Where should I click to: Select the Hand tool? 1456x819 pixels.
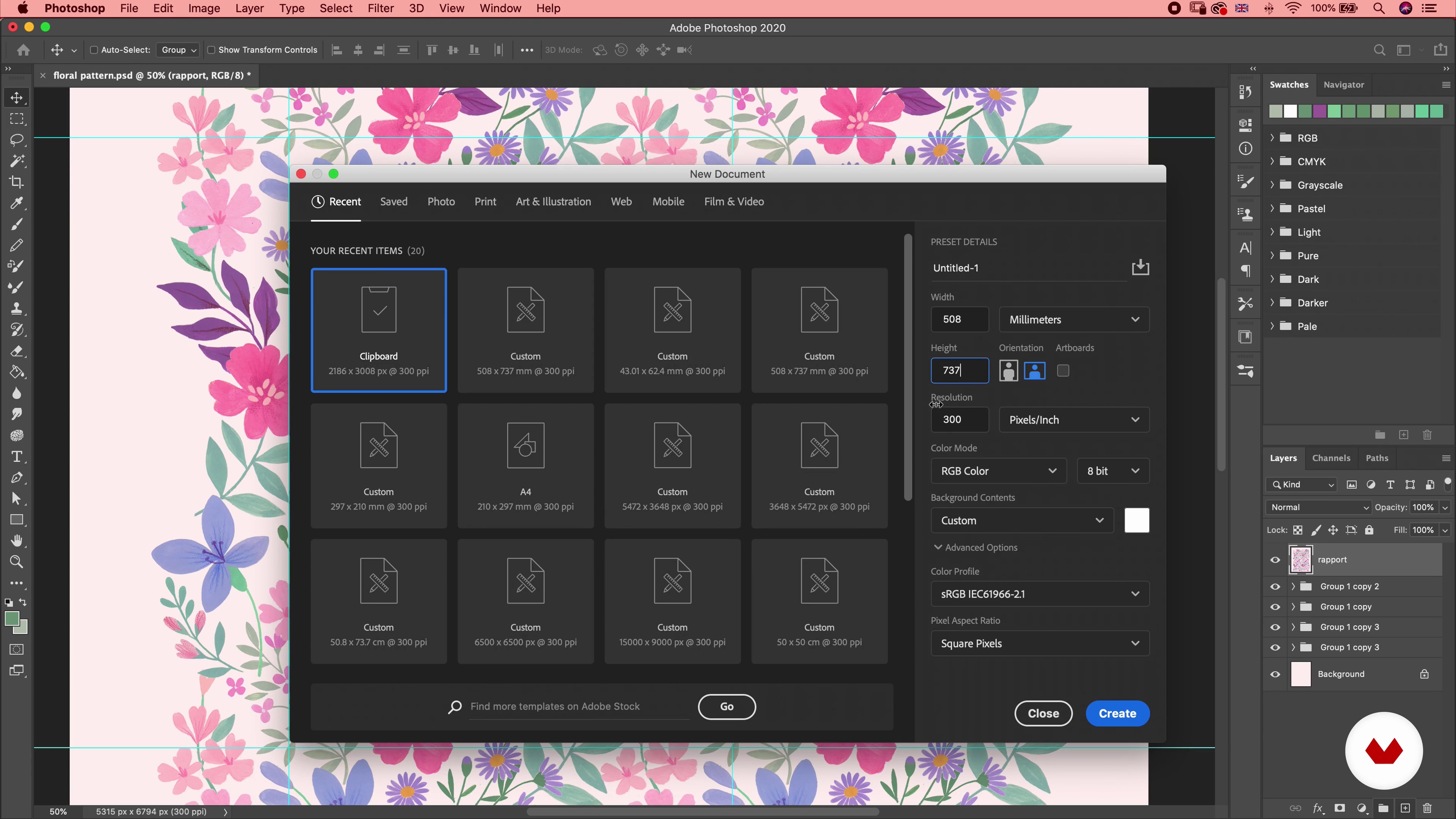pos(16,541)
